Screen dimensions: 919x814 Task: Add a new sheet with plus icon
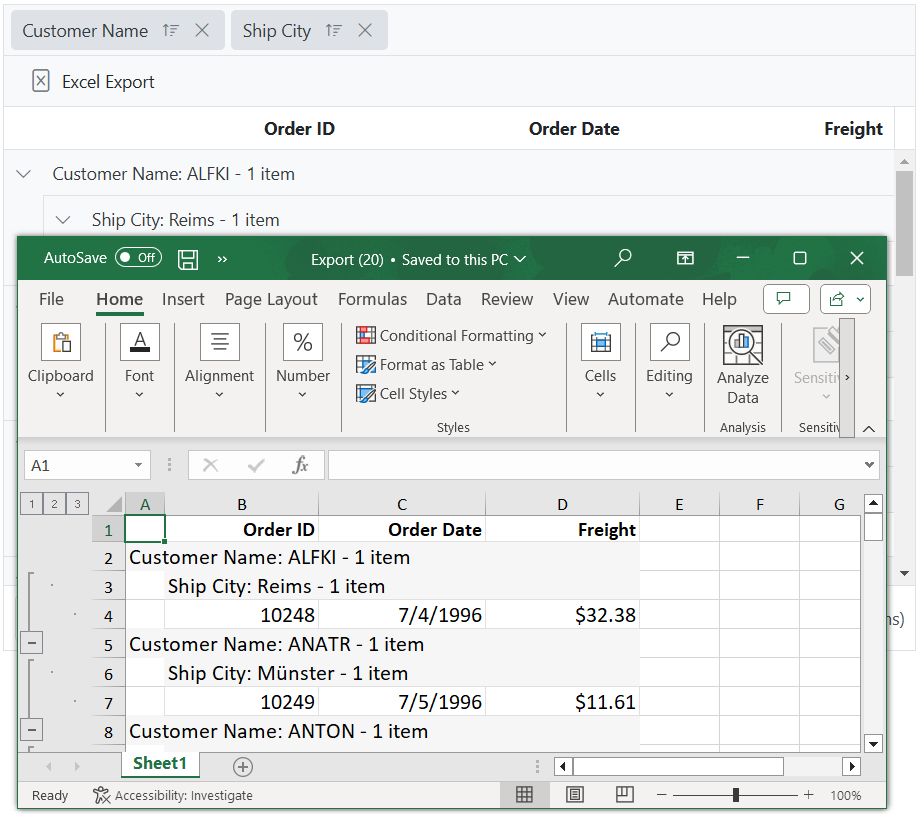[x=243, y=767]
